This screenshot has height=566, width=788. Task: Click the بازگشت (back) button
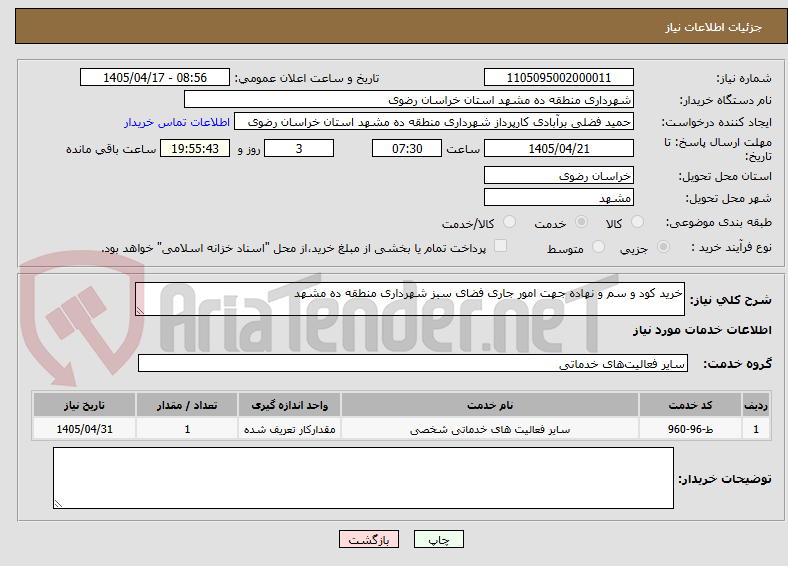pos(369,539)
